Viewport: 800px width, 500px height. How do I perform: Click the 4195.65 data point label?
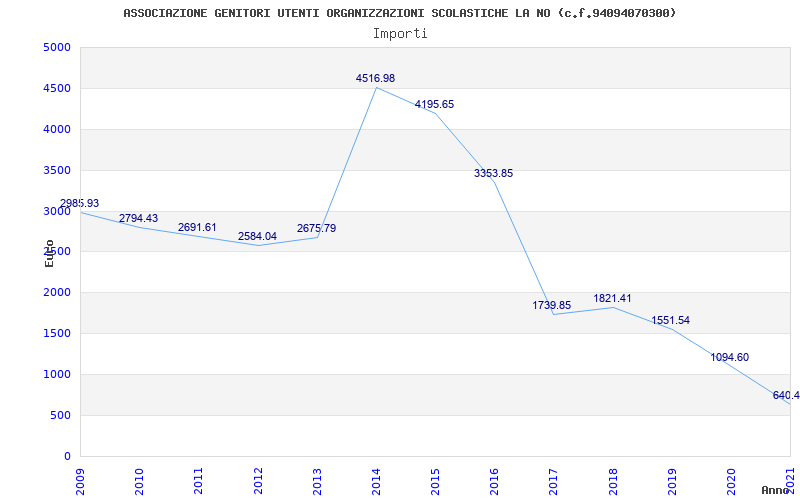coord(434,105)
